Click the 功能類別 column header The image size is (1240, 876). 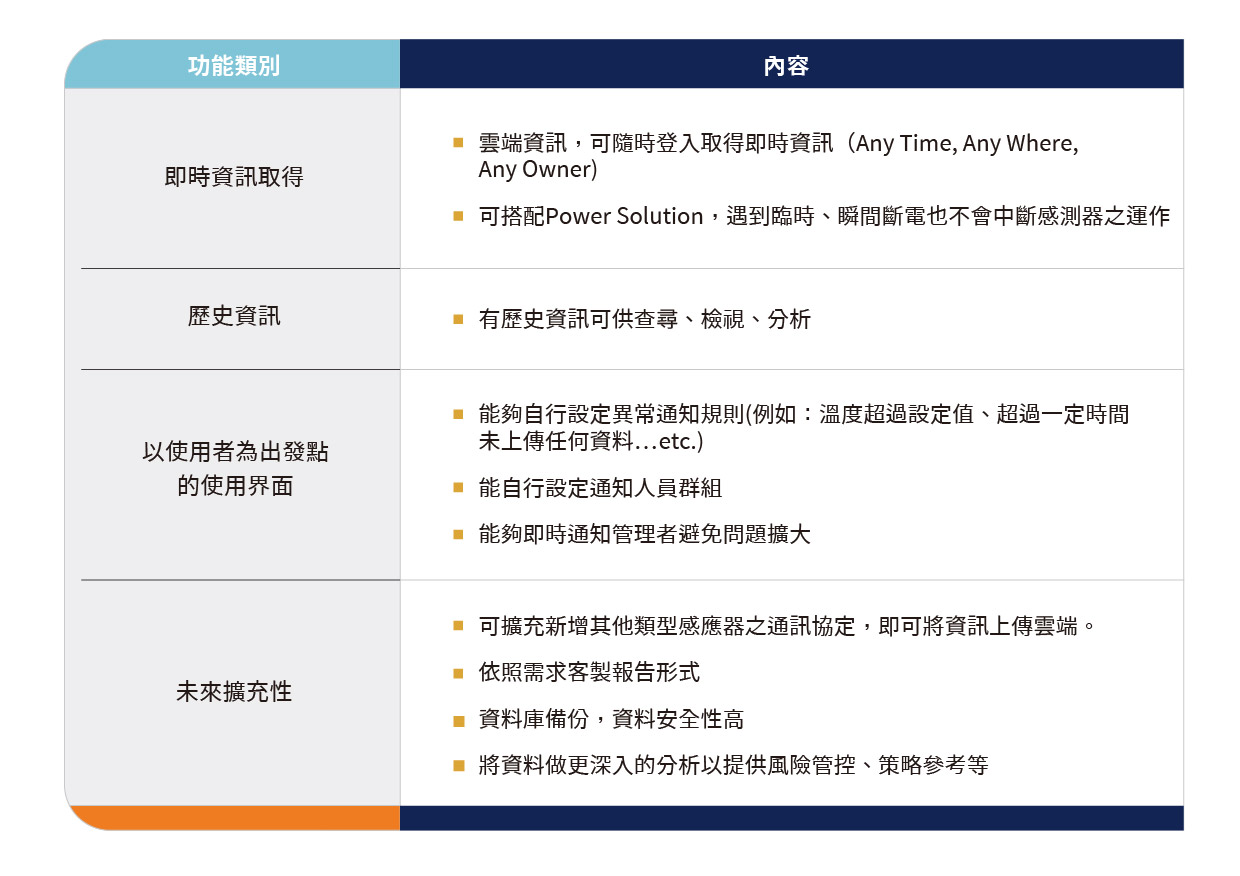[x=233, y=66]
